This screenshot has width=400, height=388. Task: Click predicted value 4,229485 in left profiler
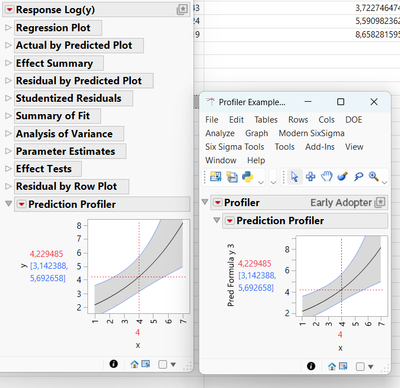click(46, 254)
